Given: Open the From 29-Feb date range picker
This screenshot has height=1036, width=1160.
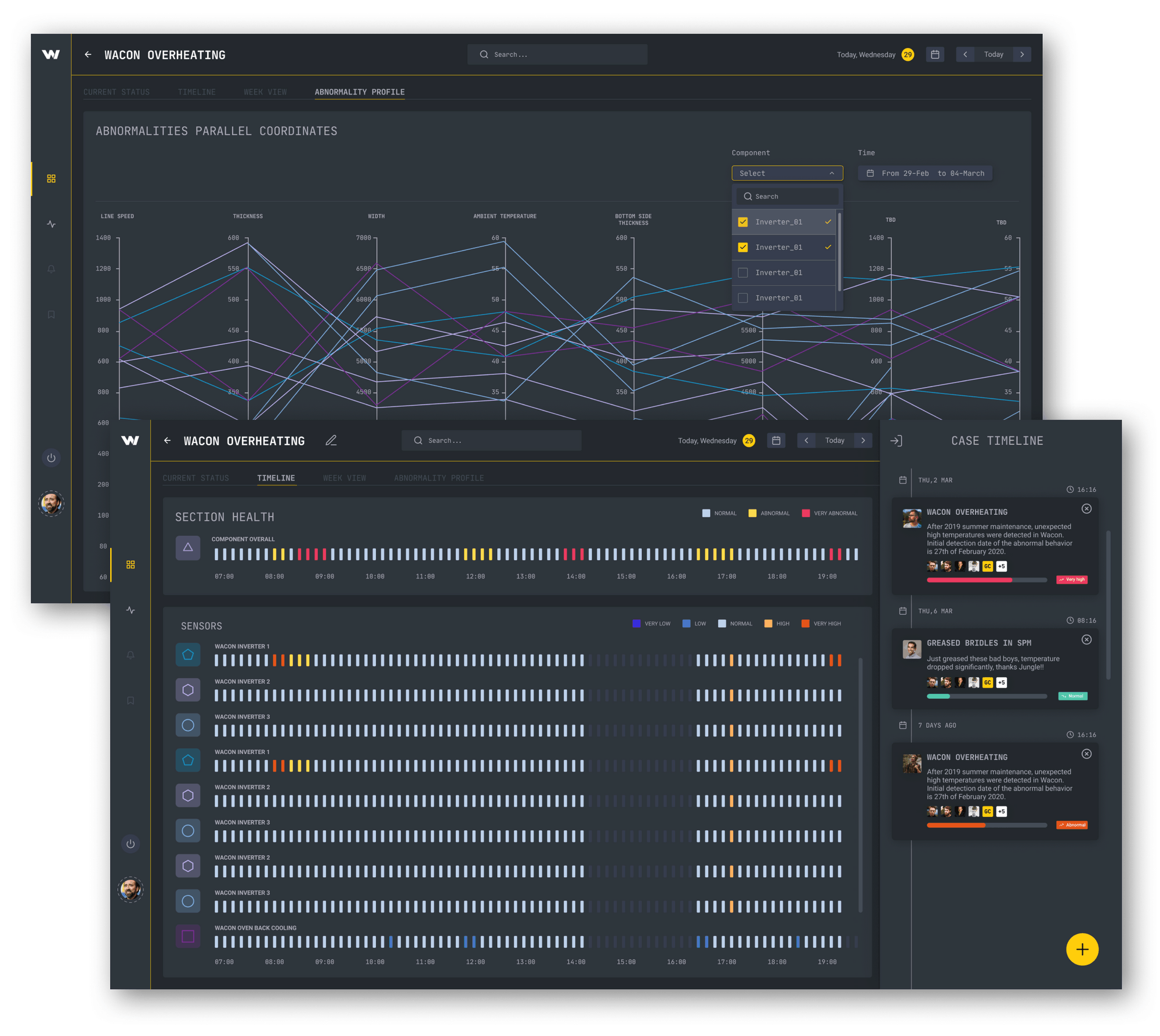Looking at the screenshot, I should (x=926, y=173).
